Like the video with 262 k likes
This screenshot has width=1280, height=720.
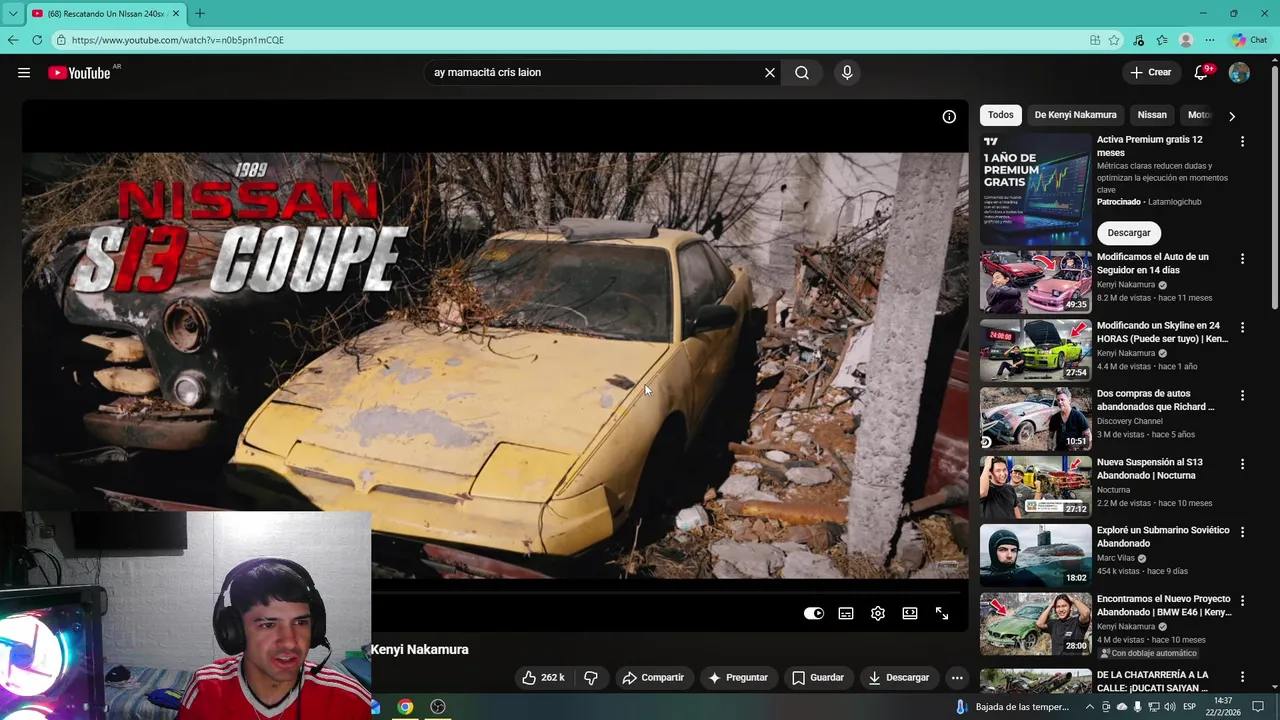543,677
